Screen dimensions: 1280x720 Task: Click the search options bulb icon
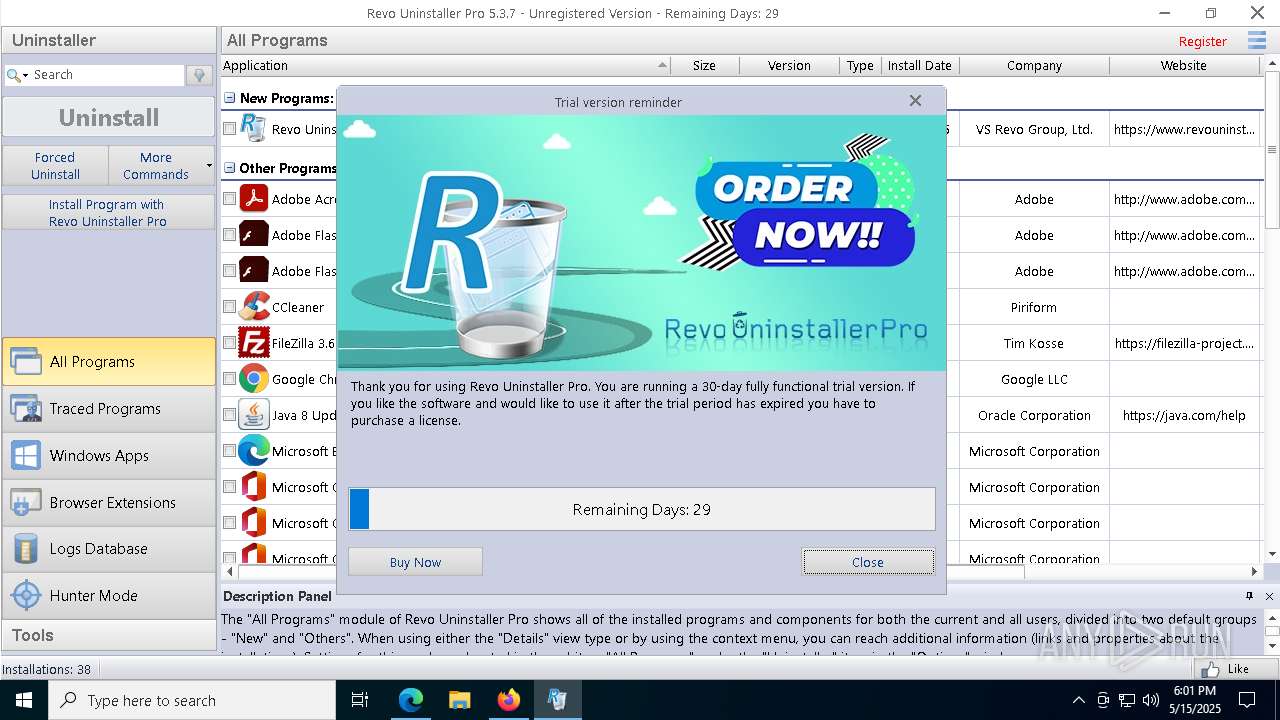(199, 75)
